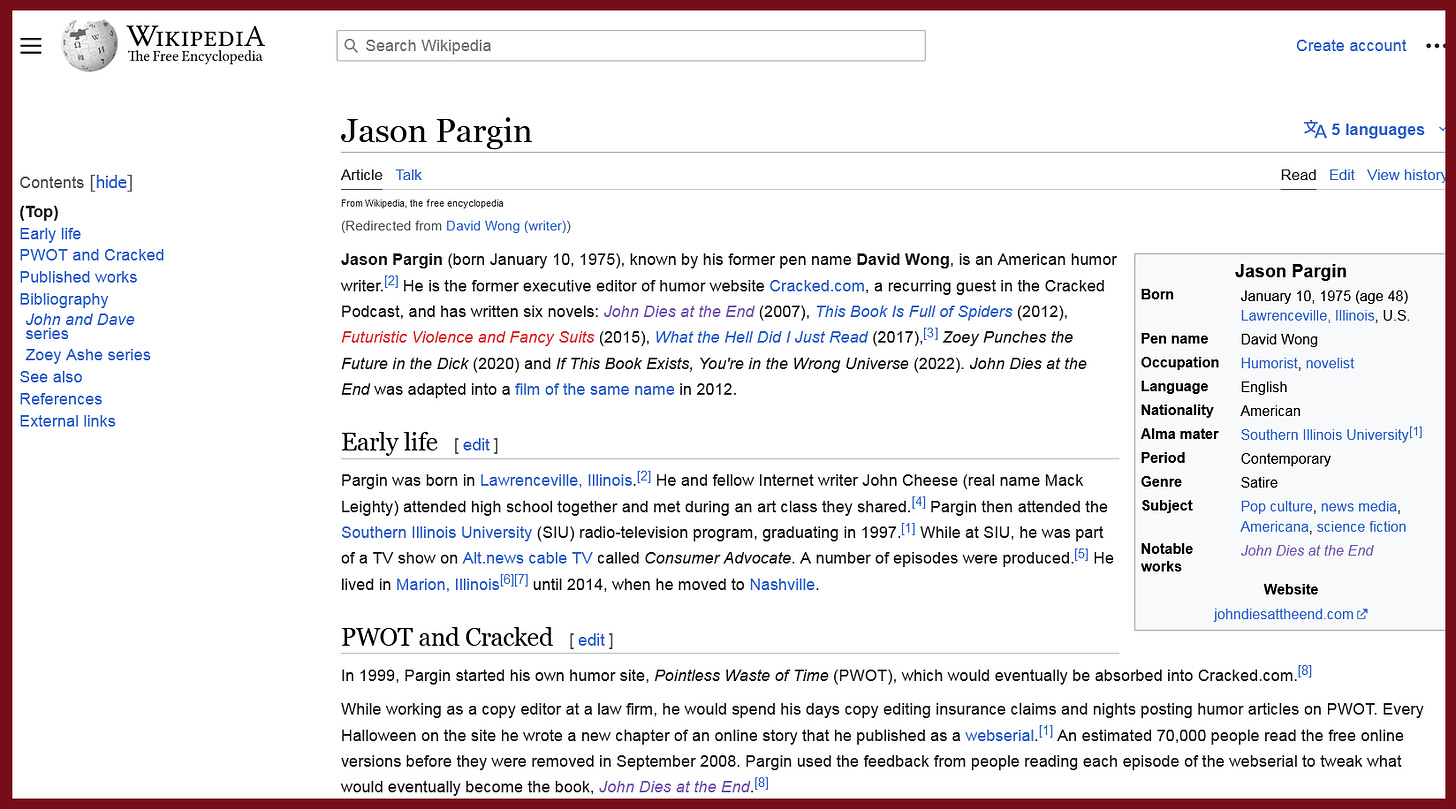This screenshot has width=1456, height=809.
Task: Edit the PWOT and Cracked section
Action: [591, 640]
